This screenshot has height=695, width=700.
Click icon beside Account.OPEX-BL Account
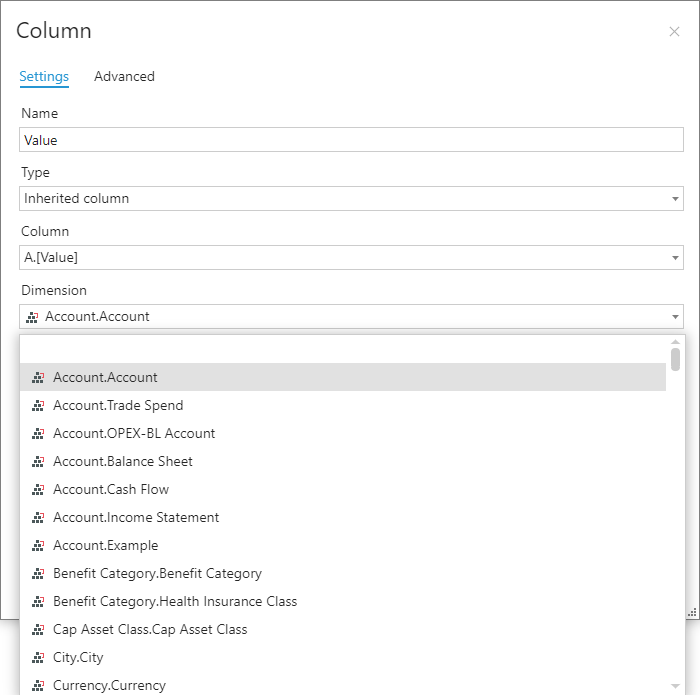click(38, 434)
